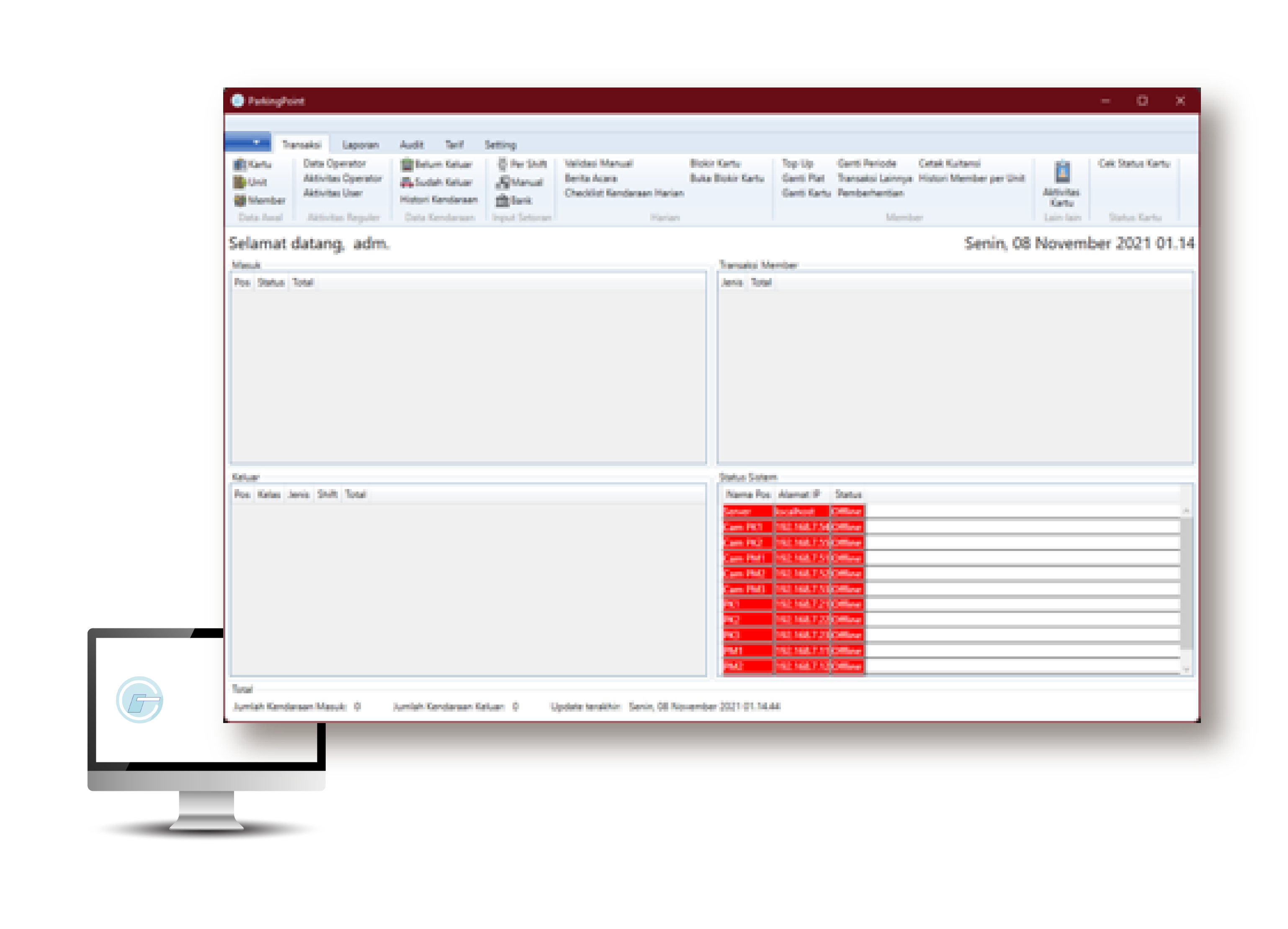Click the Jenis header in Transaksi Member

pos(732,282)
